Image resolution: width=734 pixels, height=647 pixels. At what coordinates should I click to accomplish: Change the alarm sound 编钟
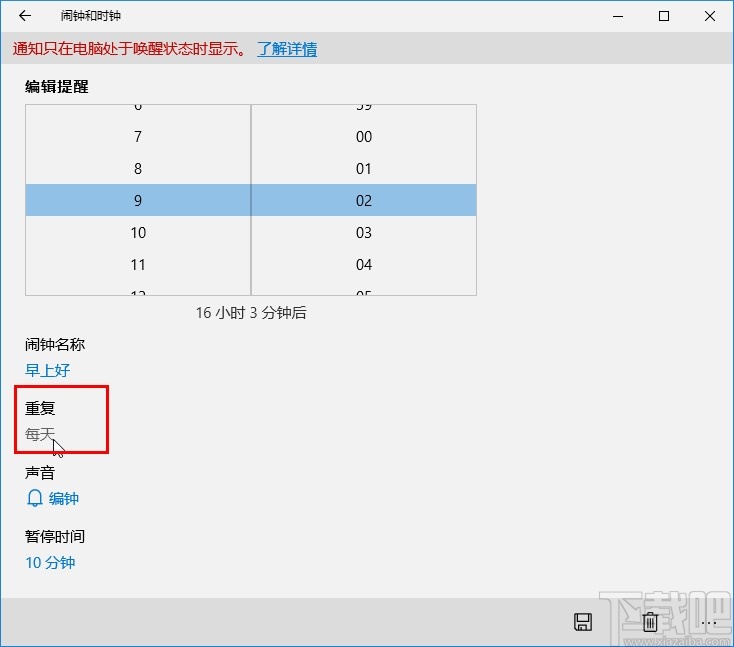click(x=63, y=498)
